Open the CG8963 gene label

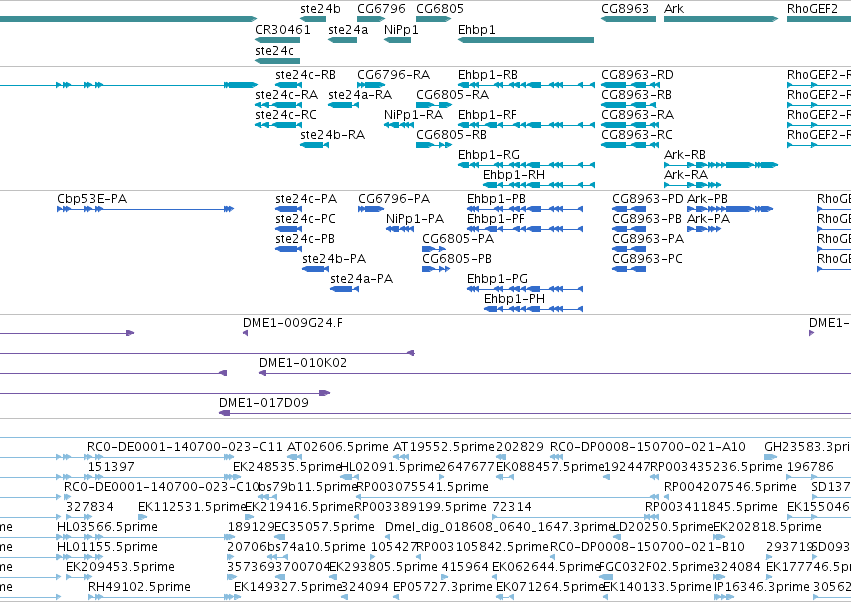coord(625,9)
